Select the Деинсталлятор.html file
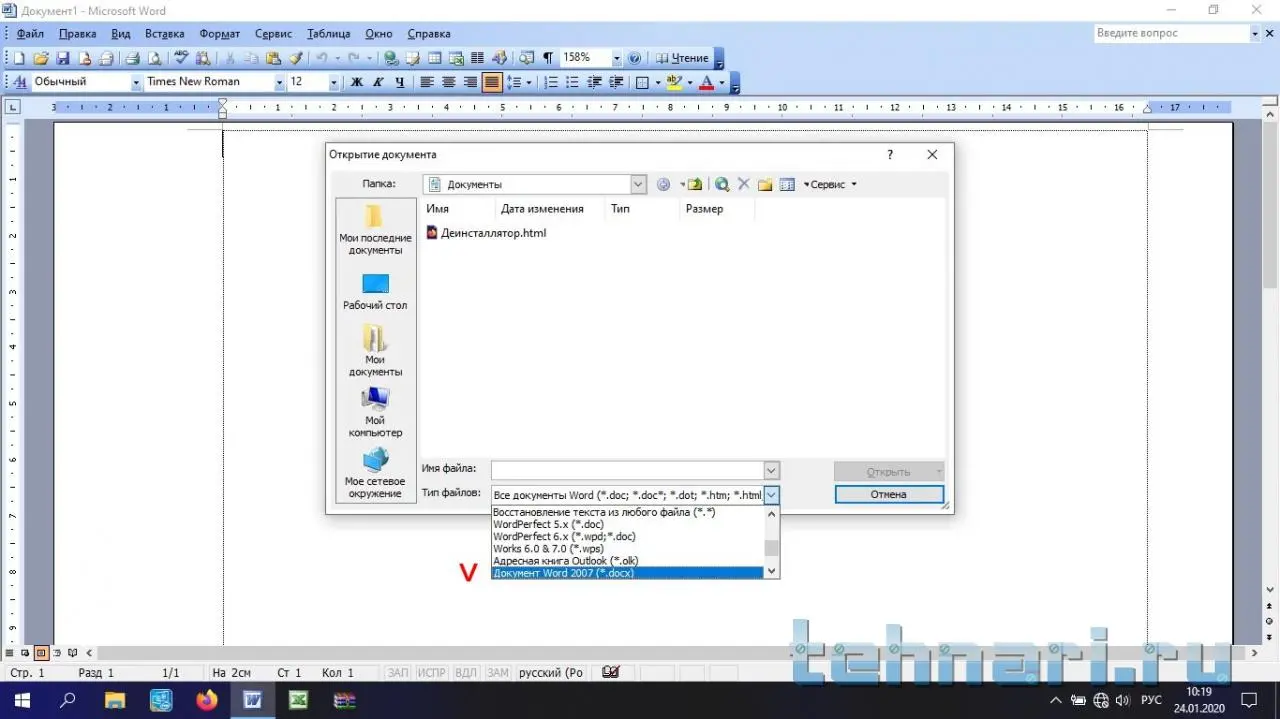 point(486,233)
